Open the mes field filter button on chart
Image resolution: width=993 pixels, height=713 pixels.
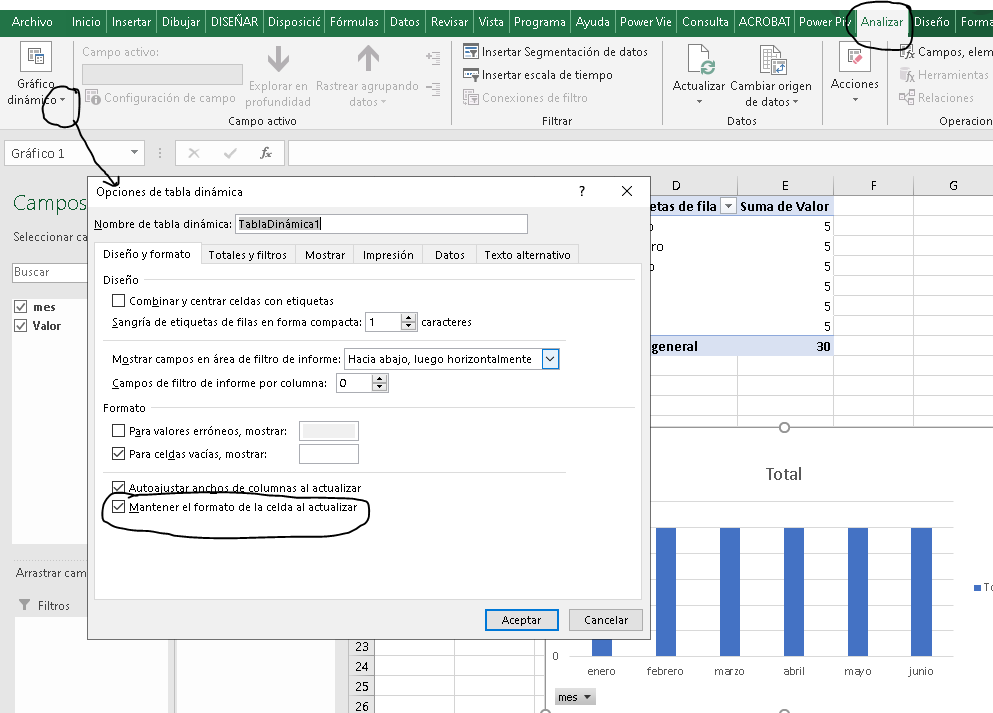click(x=575, y=697)
